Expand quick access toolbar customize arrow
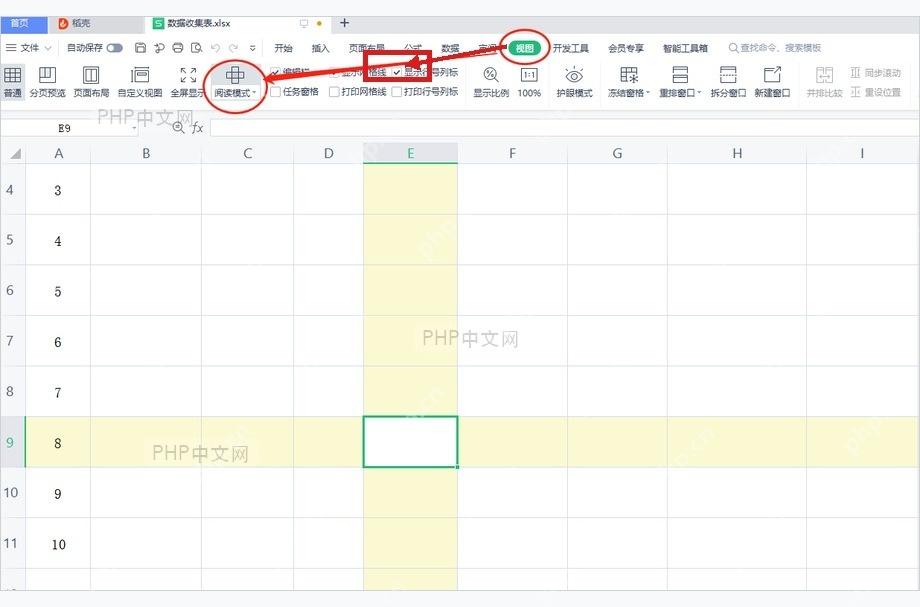The image size is (920, 607). [252, 48]
